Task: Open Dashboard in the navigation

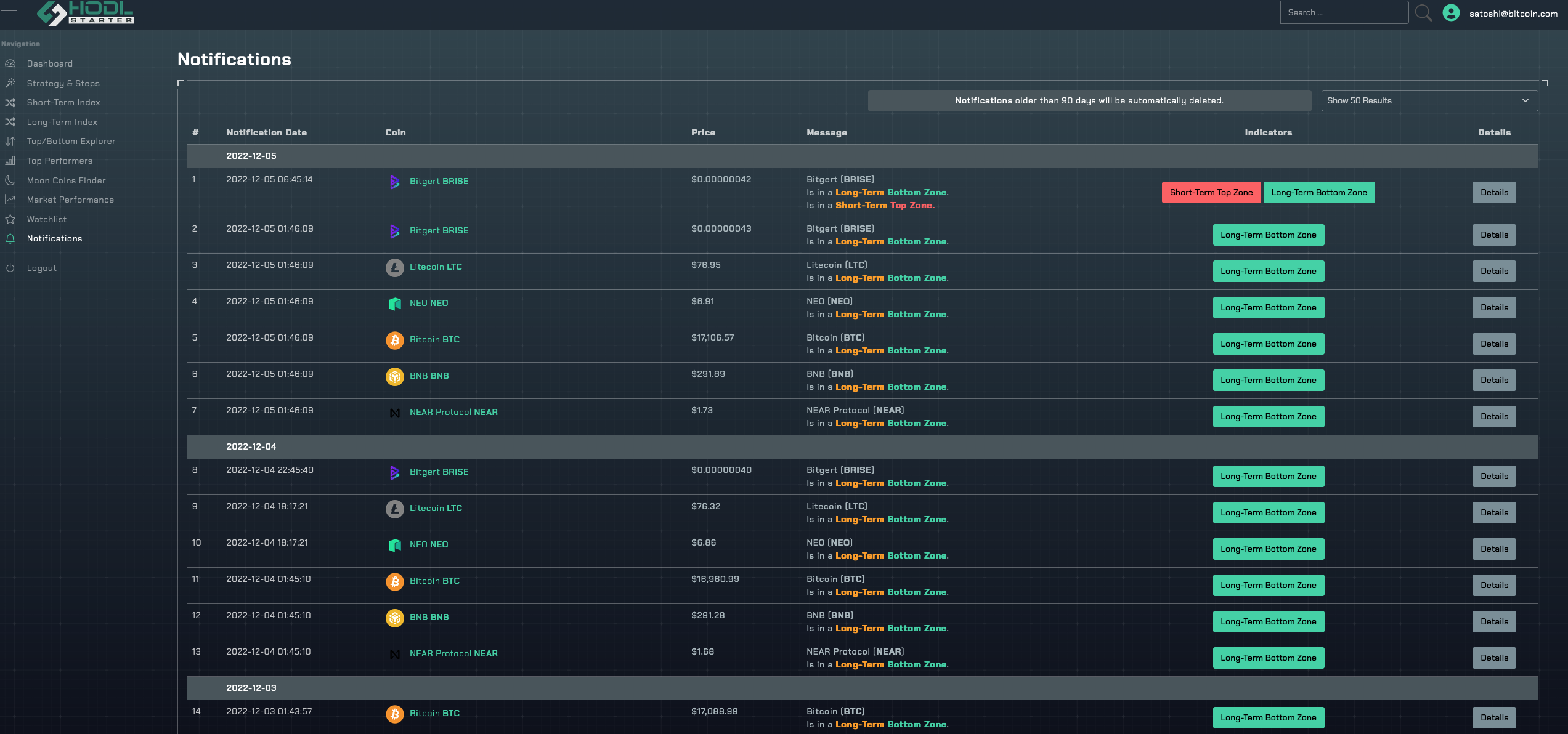Action: coord(50,63)
